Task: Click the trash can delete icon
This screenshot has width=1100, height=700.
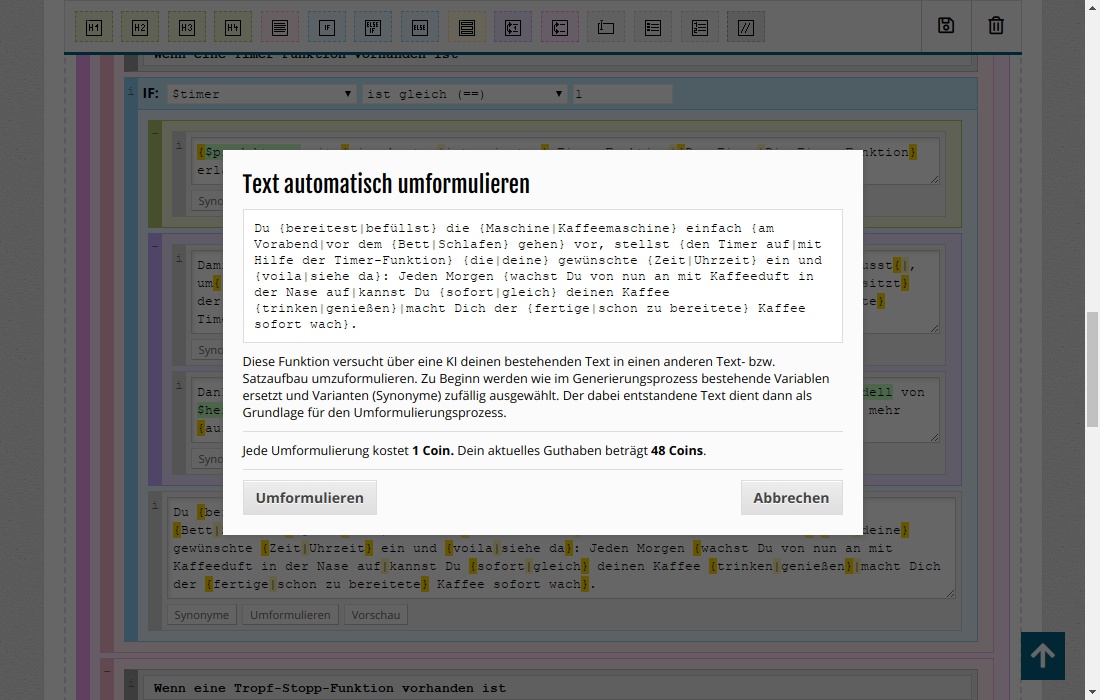Action: click(x=996, y=26)
